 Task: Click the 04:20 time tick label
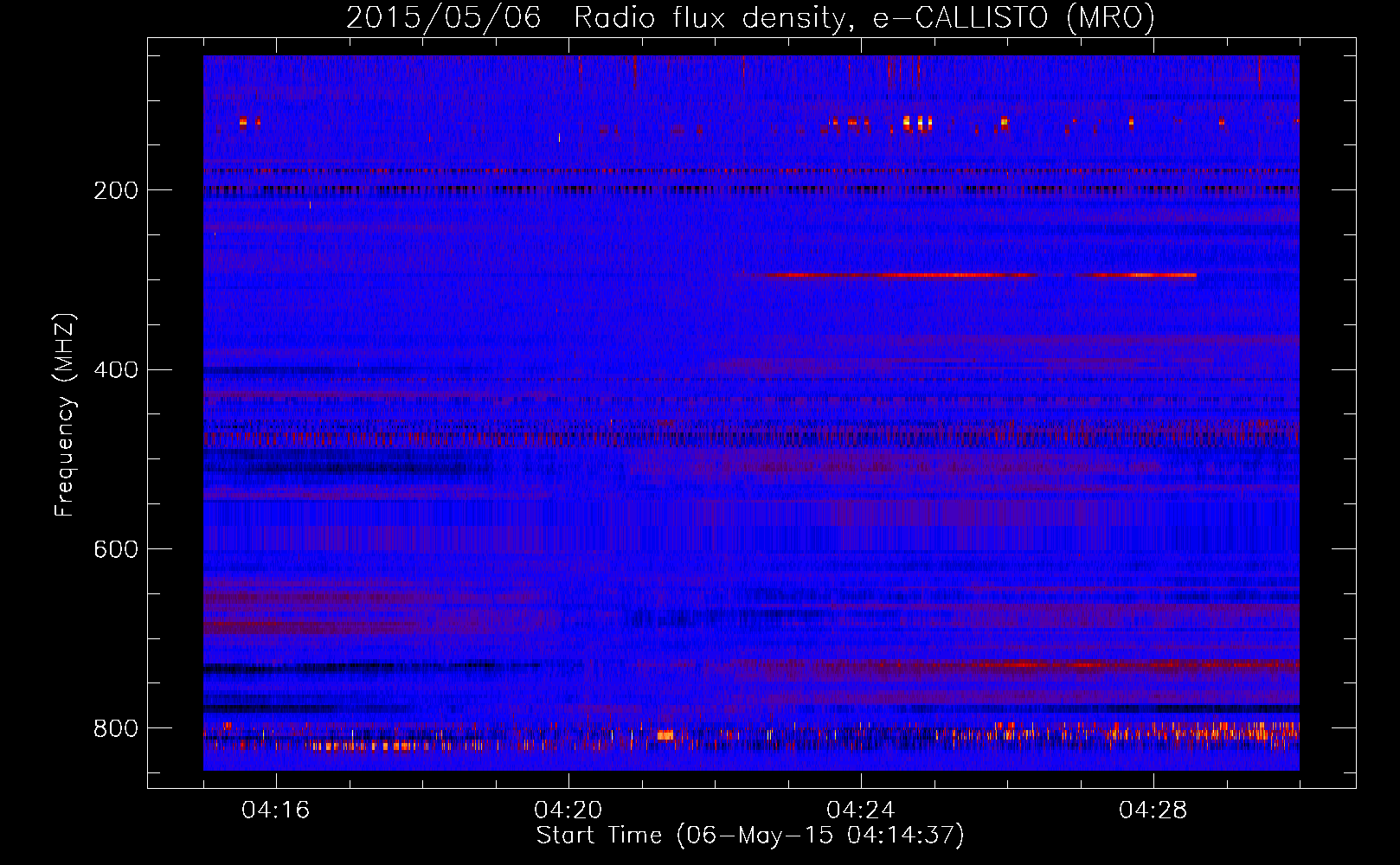(568, 811)
